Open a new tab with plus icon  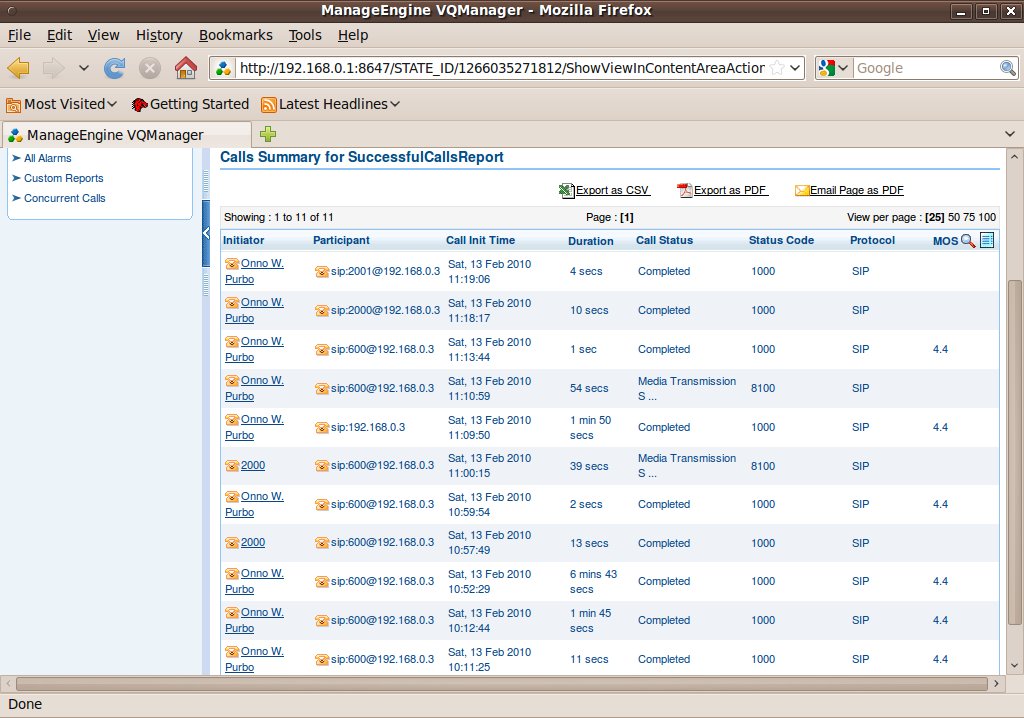click(x=268, y=135)
